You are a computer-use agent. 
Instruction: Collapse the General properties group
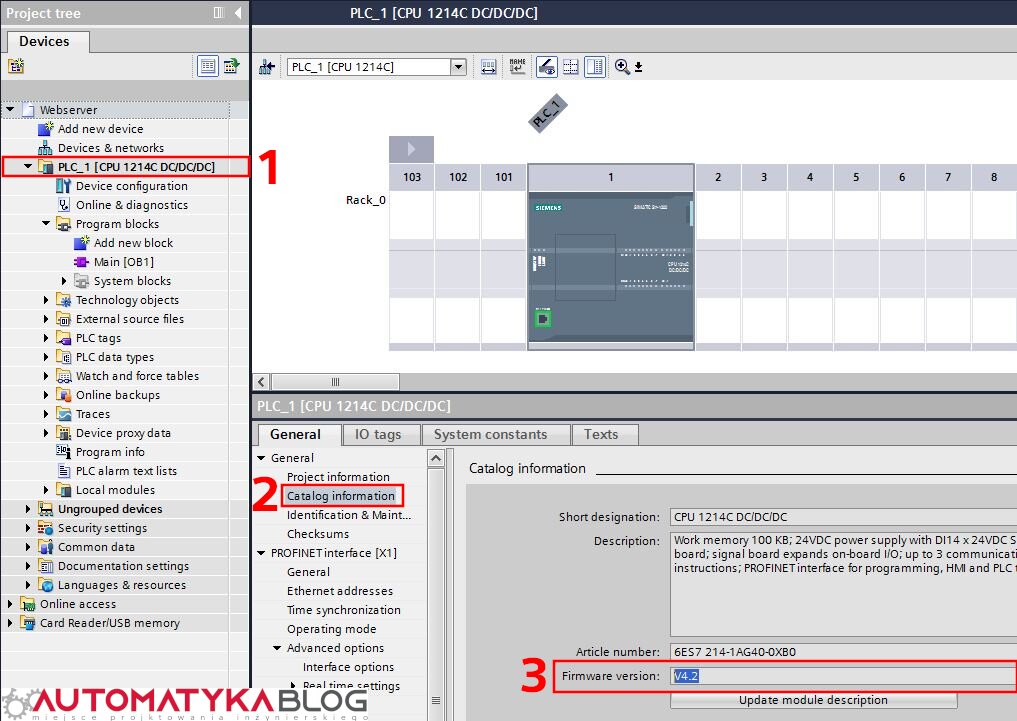tap(261, 458)
